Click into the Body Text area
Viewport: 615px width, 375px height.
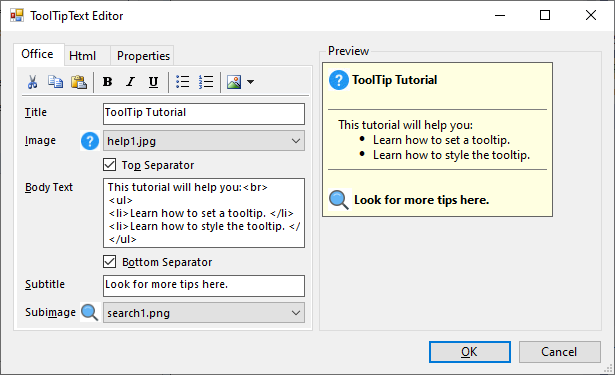pyautogui.click(x=204, y=213)
